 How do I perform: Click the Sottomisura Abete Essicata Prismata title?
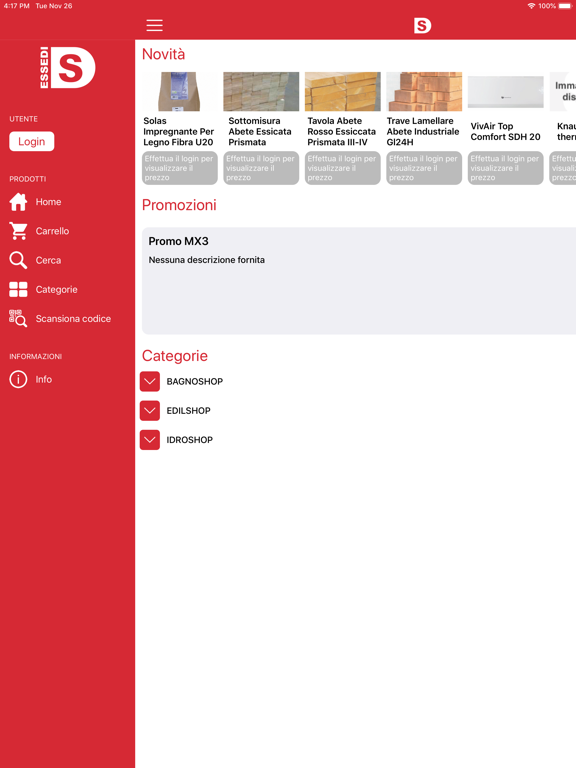[x=260, y=131]
